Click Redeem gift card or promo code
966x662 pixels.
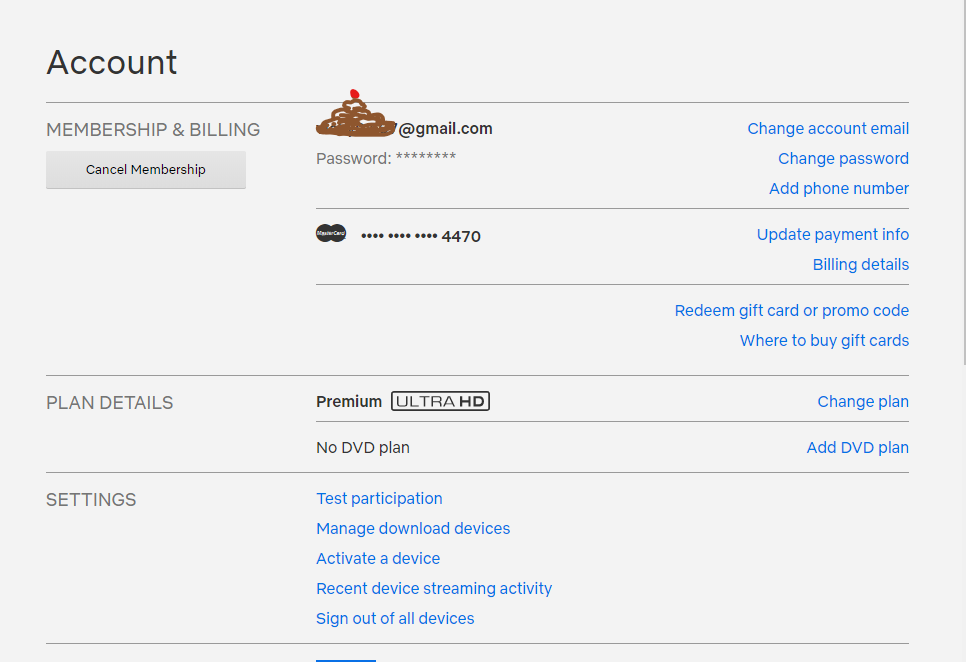tap(792, 311)
